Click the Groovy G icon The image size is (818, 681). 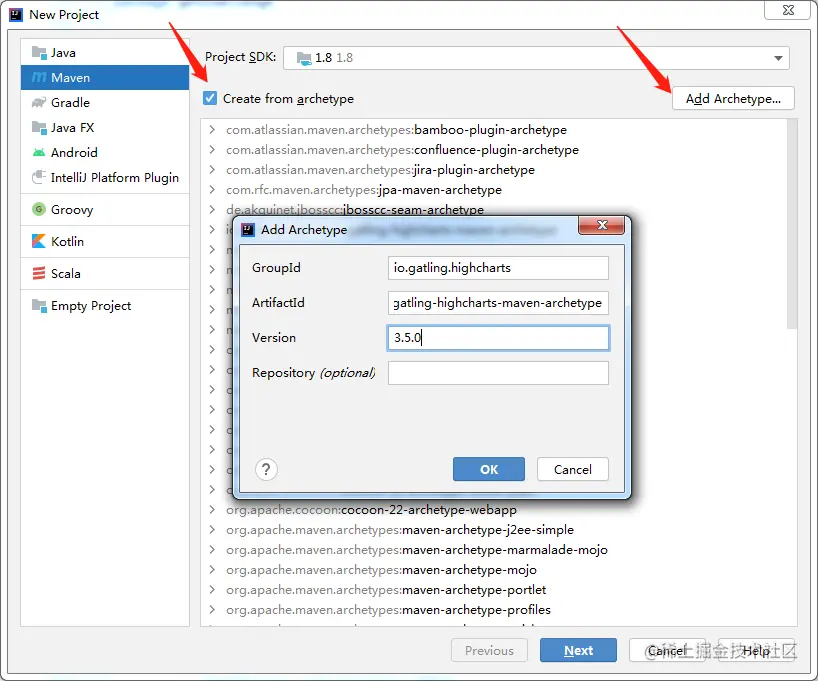coord(39,209)
